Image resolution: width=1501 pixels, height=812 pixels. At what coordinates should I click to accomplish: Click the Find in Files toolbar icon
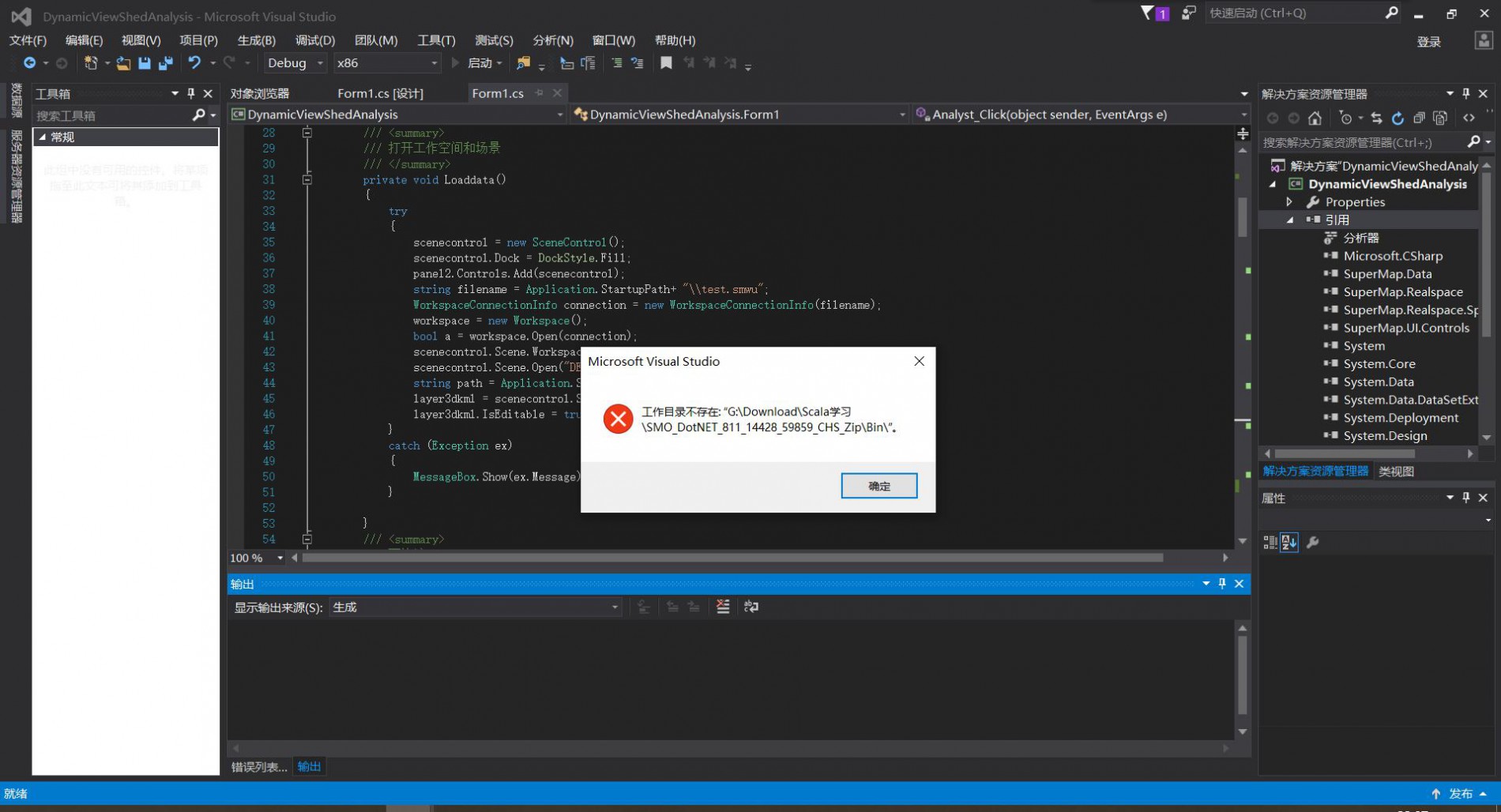tap(523, 63)
